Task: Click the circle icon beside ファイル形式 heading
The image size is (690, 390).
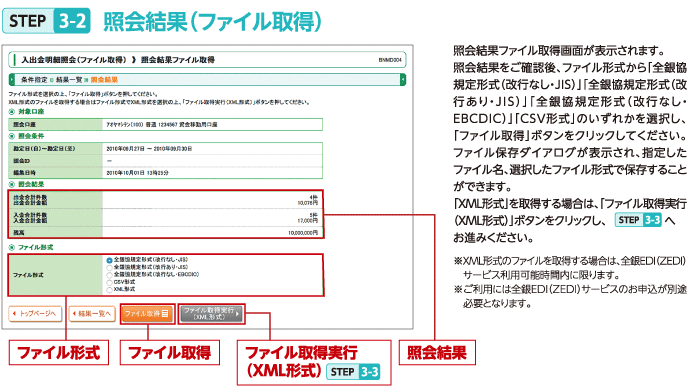Action: click(12, 247)
